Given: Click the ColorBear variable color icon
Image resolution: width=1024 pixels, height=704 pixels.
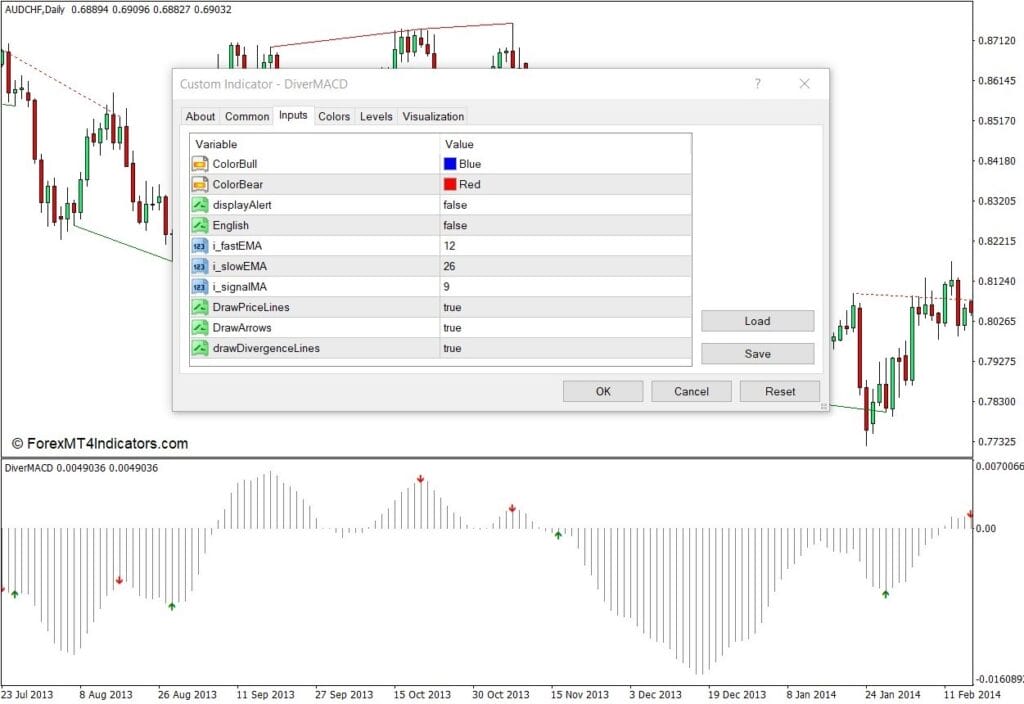Looking at the screenshot, I should pos(199,184).
